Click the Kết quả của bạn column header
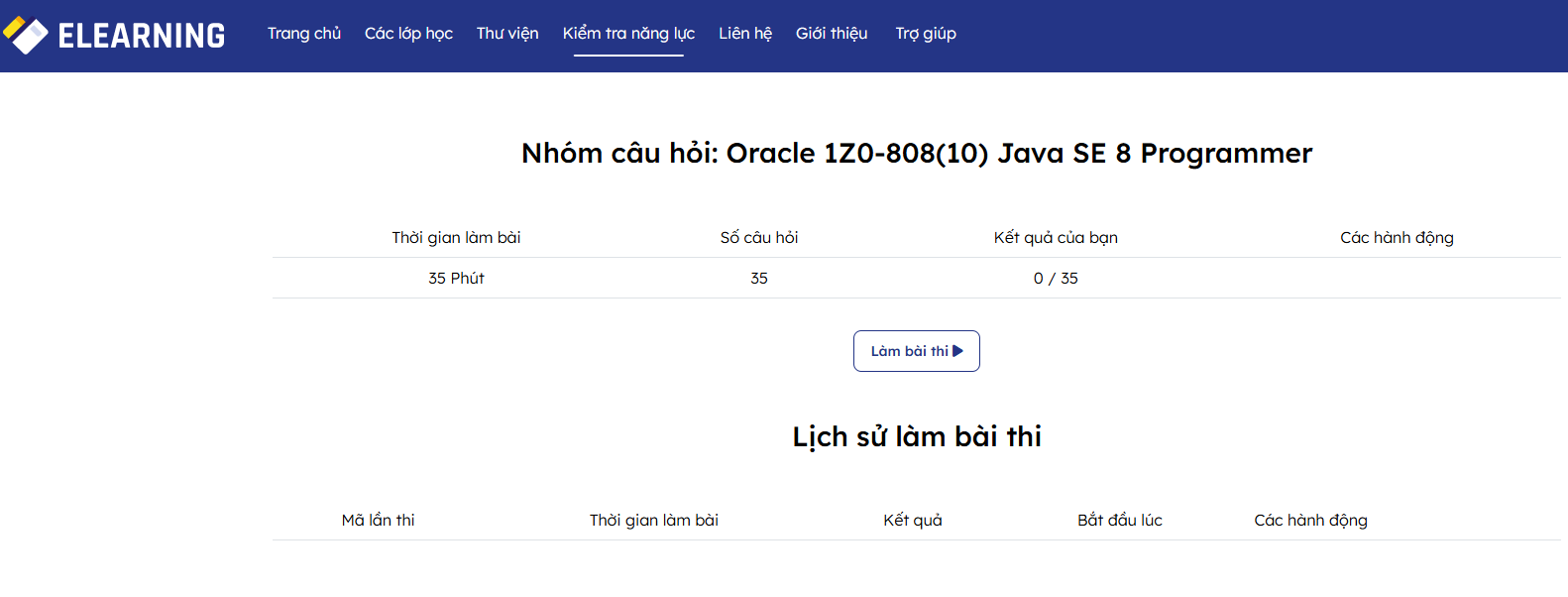The height and width of the screenshot is (597, 1568). point(1056,238)
